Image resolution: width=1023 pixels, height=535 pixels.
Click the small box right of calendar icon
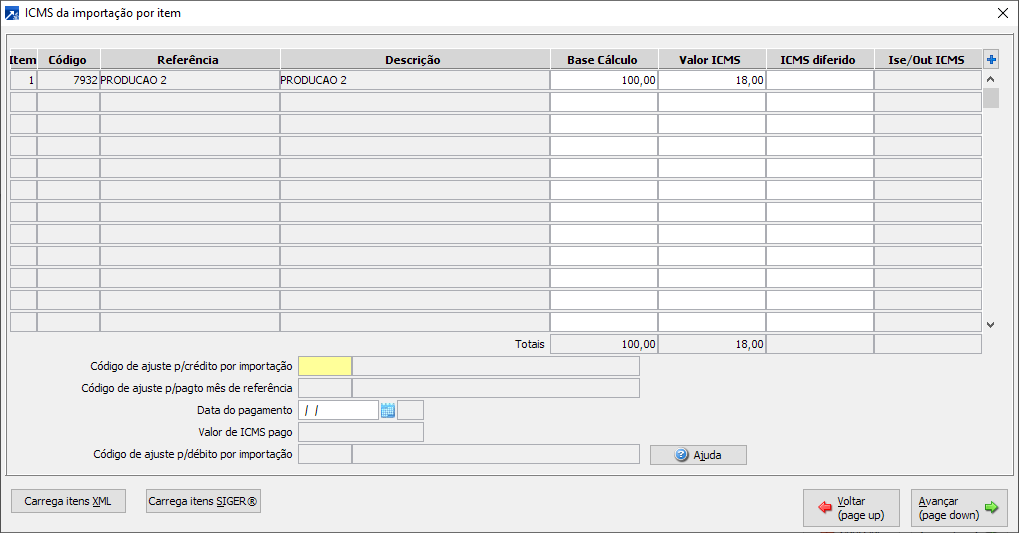[410, 410]
